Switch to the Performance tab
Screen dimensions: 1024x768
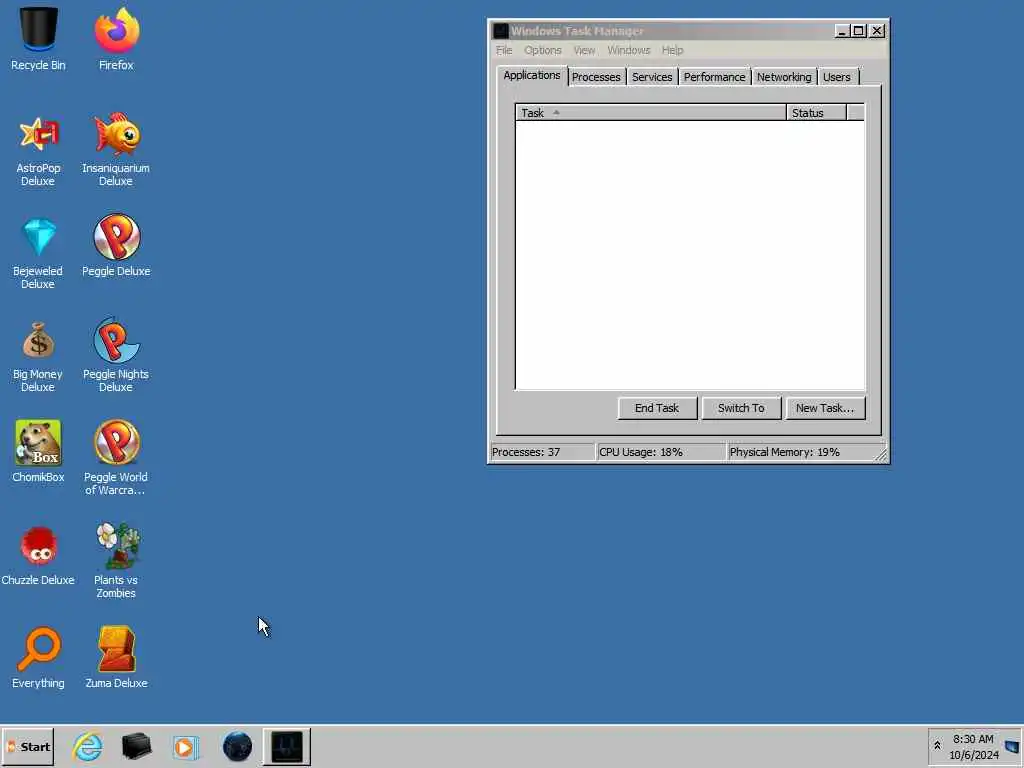tap(714, 77)
